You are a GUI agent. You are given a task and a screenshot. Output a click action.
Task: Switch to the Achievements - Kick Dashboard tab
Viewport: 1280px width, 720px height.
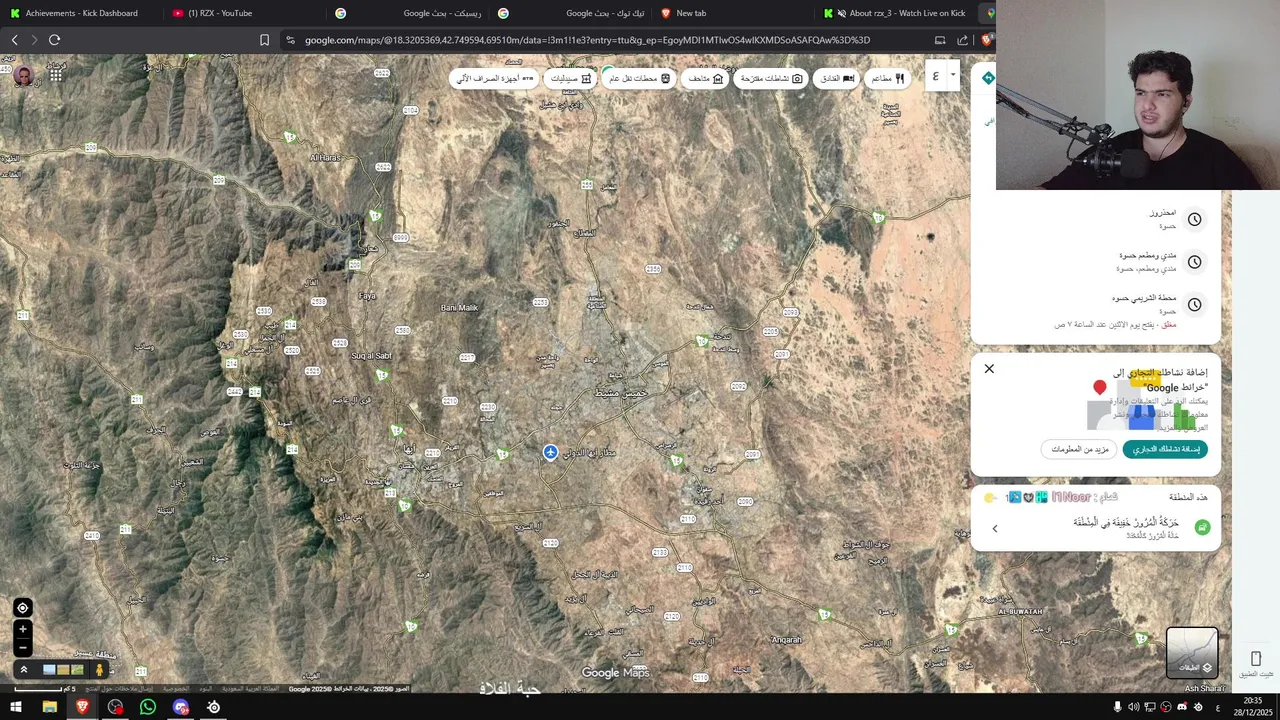pyautogui.click(x=82, y=13)
